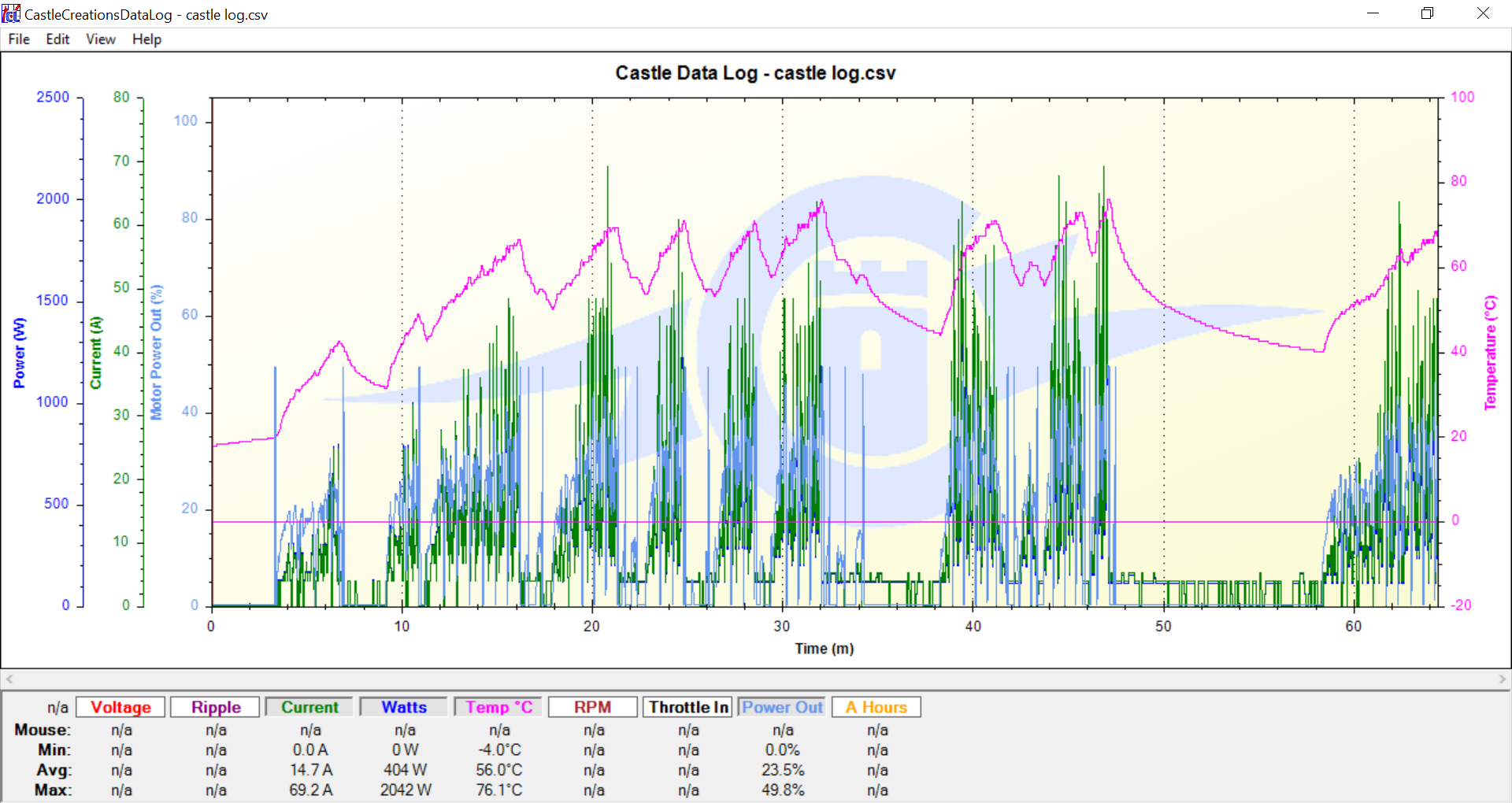Screen dimensions: 1512x803
Task: Open the File menu
Action: click(19, 39)
